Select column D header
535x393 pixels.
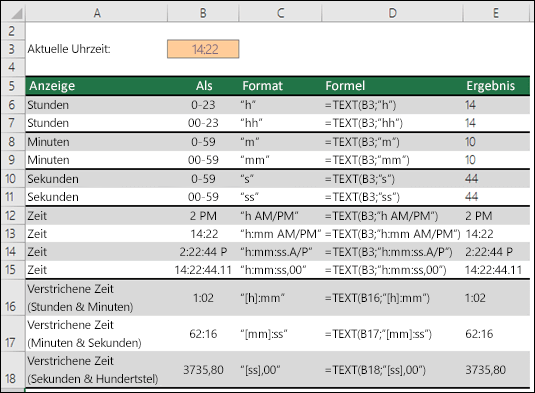pos(392,13)
